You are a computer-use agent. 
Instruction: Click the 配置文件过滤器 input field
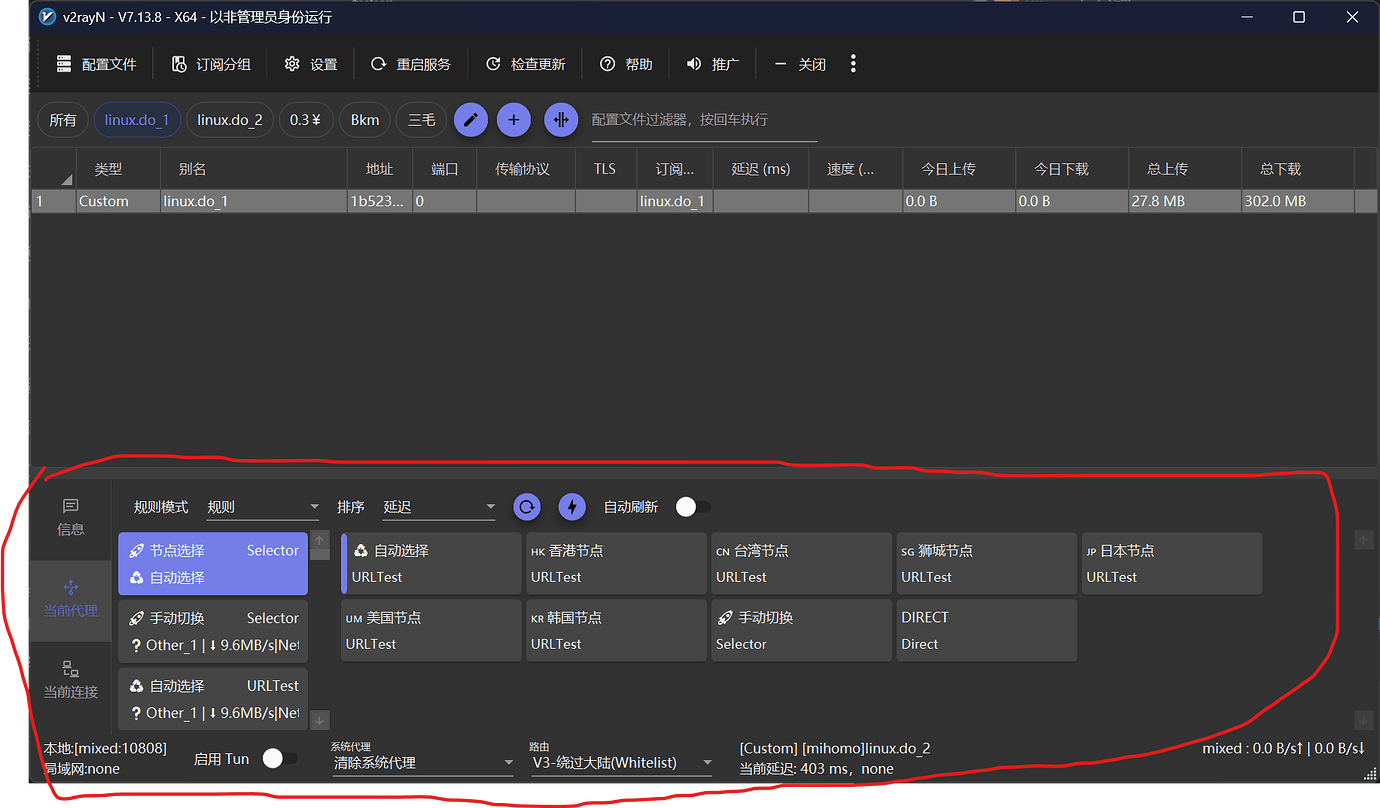pos(704,120)
